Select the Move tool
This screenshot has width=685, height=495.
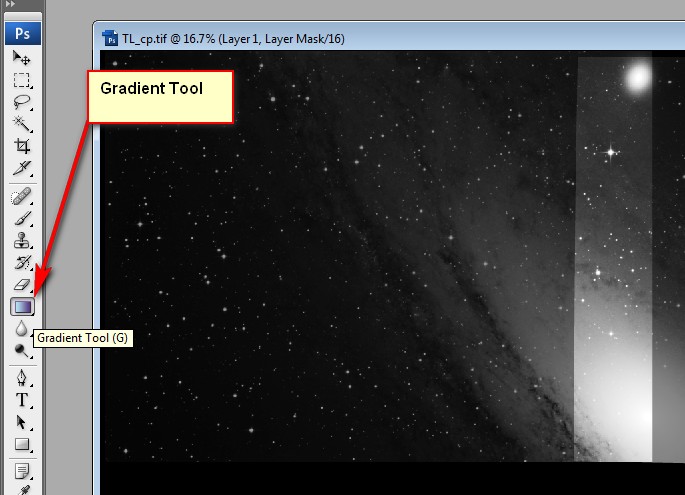(x=22, y=58)
